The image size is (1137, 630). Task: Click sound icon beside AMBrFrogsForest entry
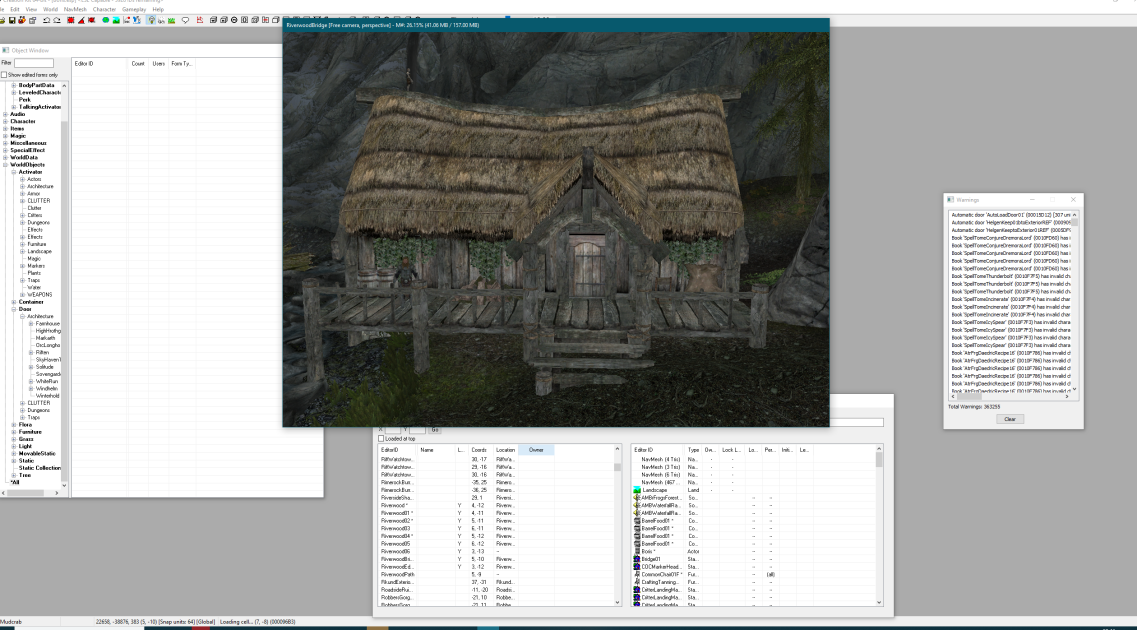tap(637, 498)
